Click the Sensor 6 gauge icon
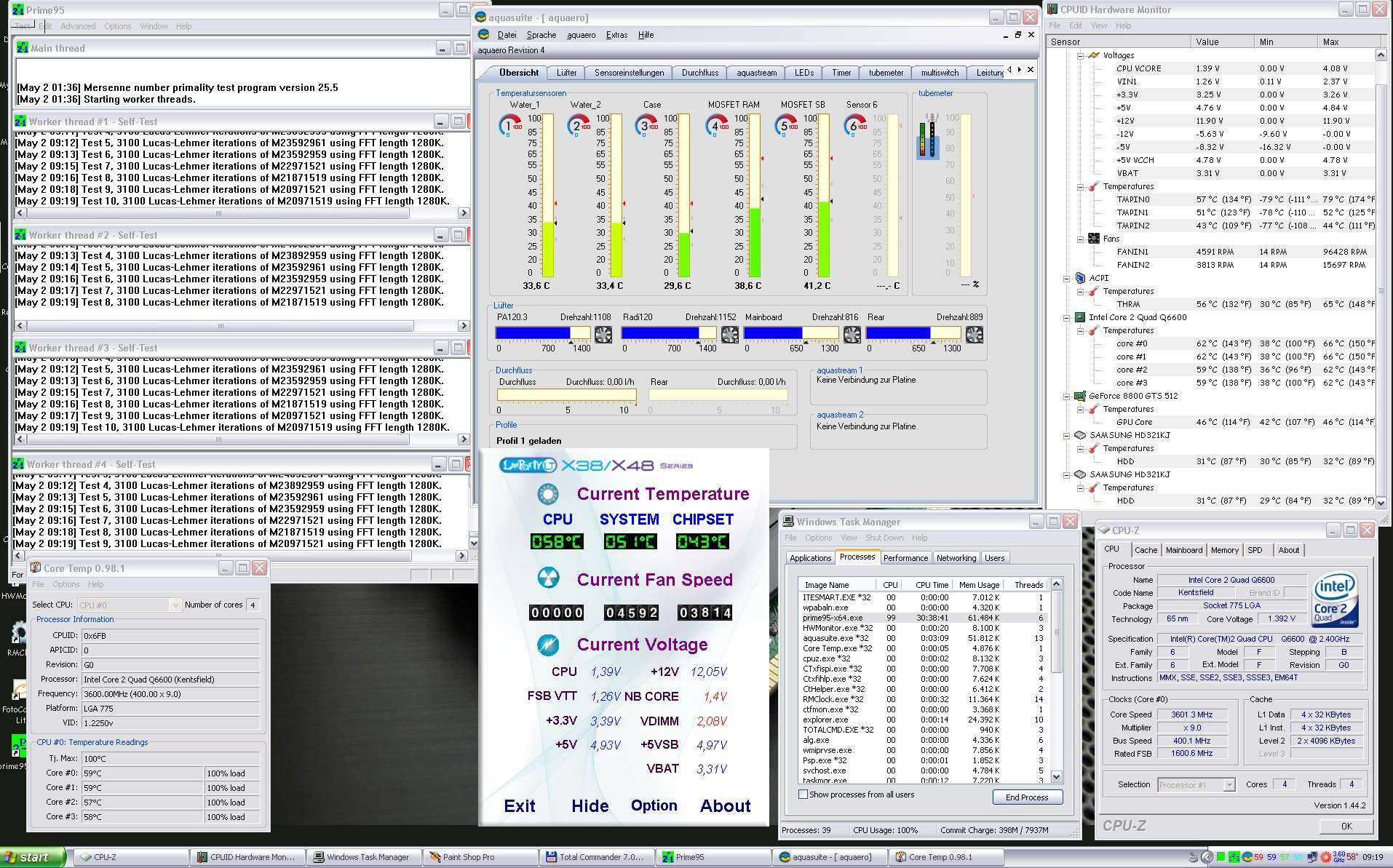This screenshot has height=868, width=1393. pyautogui.click(x=855, y=125)
